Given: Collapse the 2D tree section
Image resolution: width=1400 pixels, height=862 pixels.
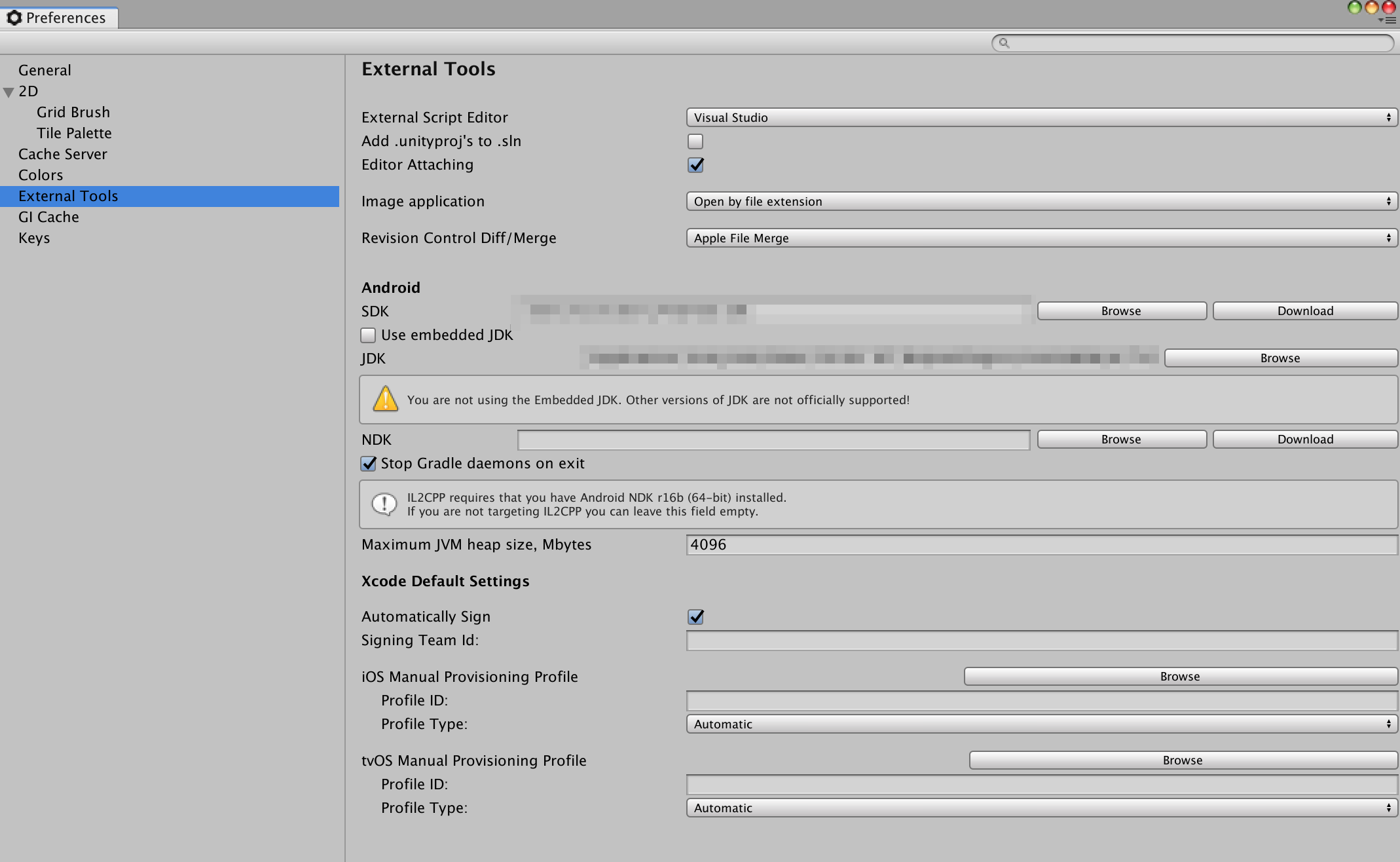Looking at the screenshot, I should [x=9, y=92].
